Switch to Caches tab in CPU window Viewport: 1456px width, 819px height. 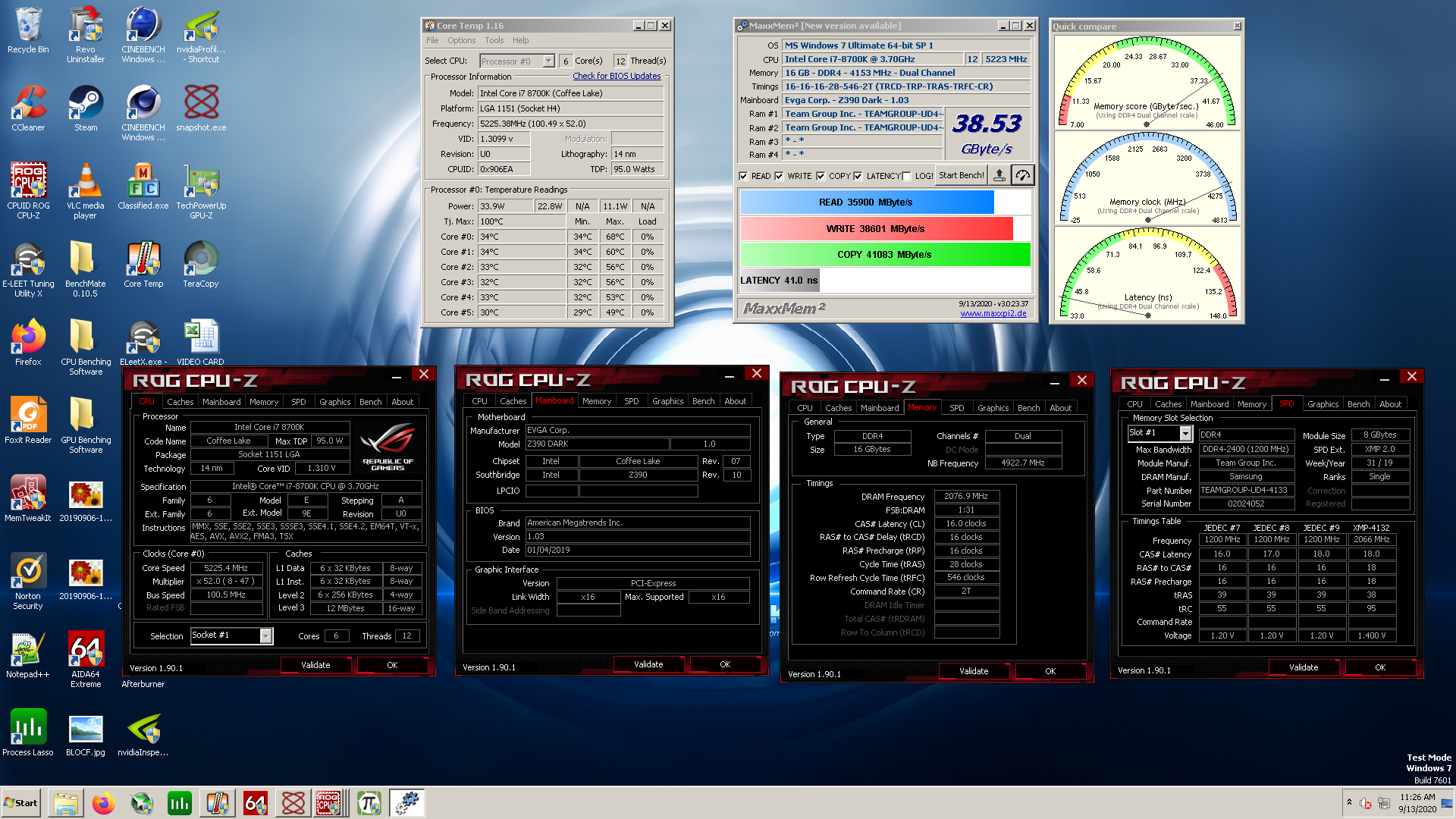(180, 402)
